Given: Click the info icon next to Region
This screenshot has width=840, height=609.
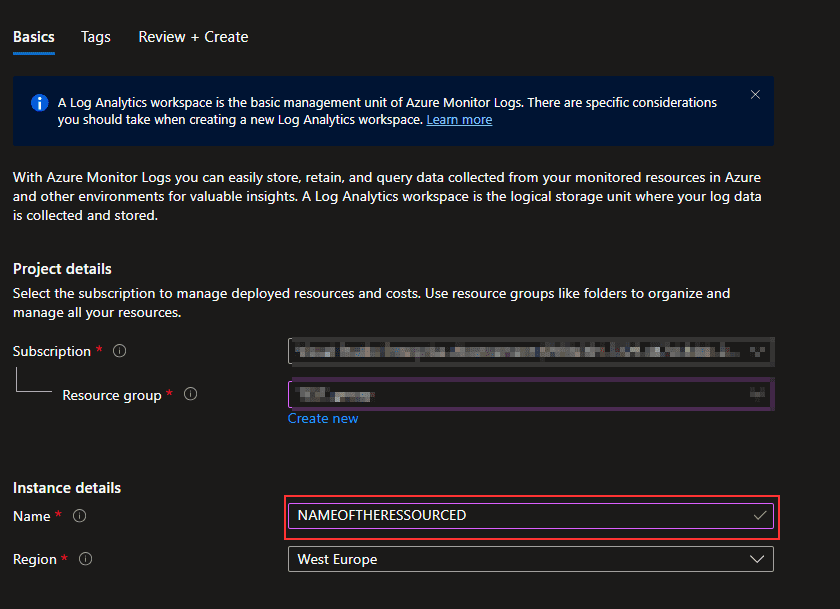Looking at the screenshot, I should click(85, 560).
